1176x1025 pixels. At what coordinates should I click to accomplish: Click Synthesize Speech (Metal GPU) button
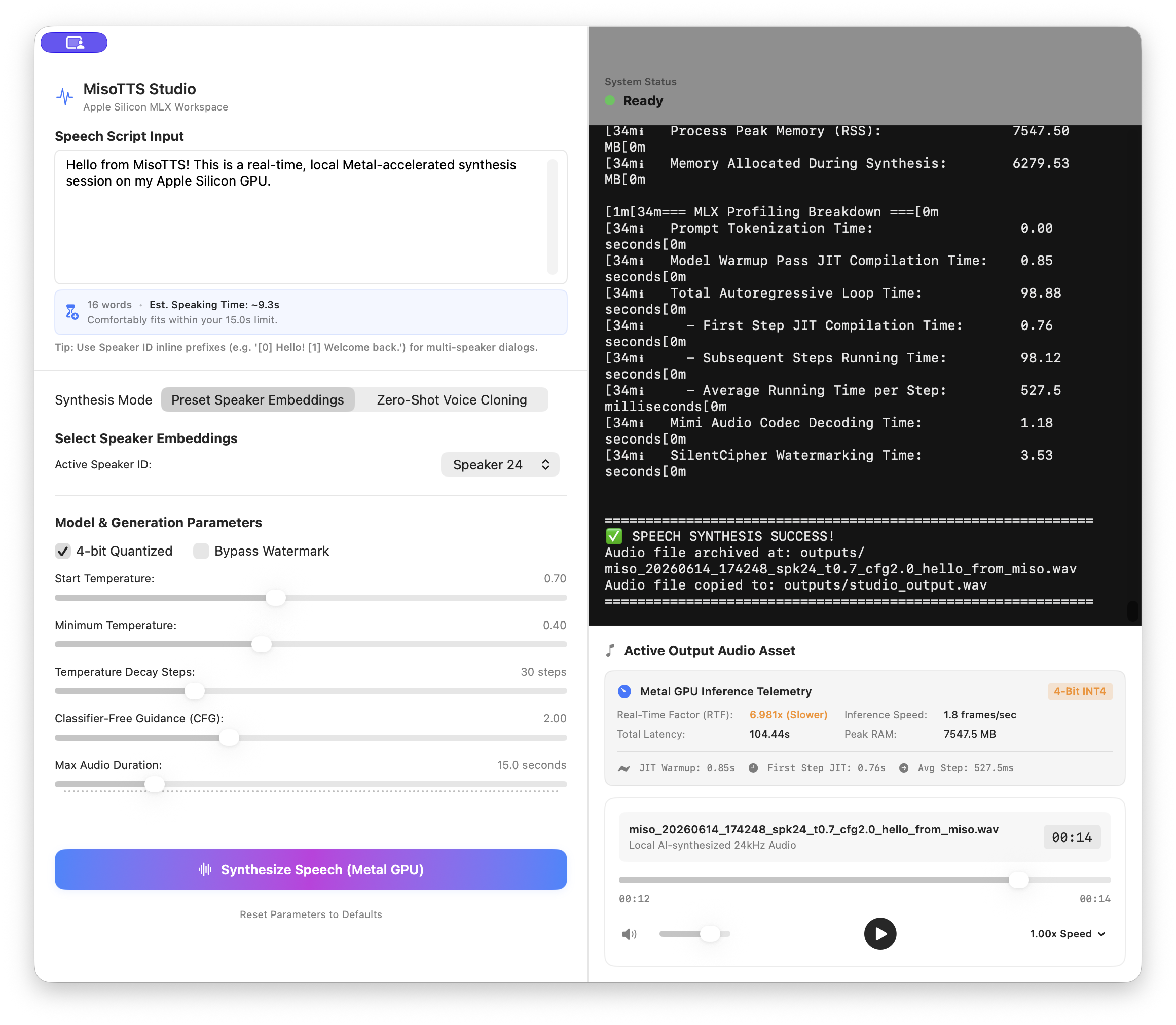(x=311, y=869)
